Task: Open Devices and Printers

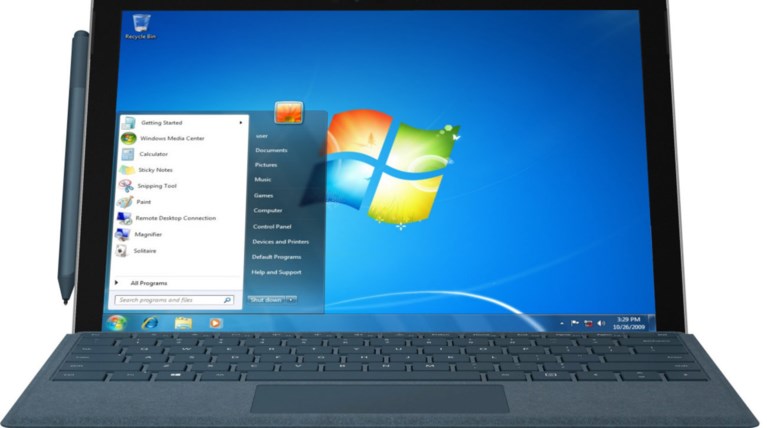Action: pos(280,242)
